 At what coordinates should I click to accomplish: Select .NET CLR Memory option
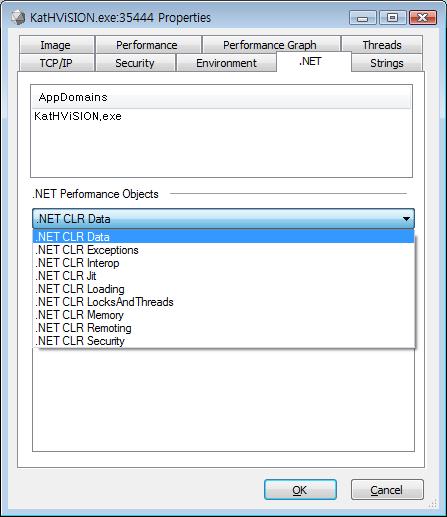click(x=223, y=315)
